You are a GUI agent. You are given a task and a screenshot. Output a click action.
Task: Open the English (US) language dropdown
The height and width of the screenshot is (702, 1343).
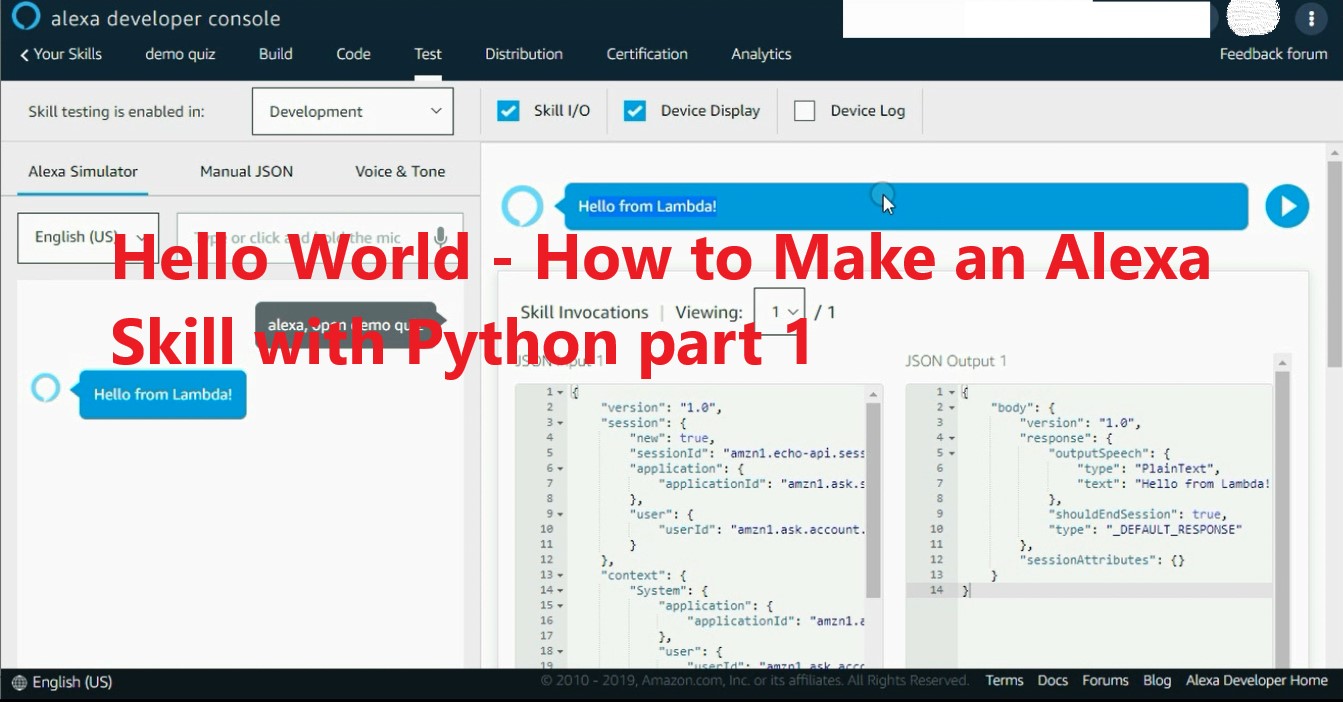[x=87, y=238]
